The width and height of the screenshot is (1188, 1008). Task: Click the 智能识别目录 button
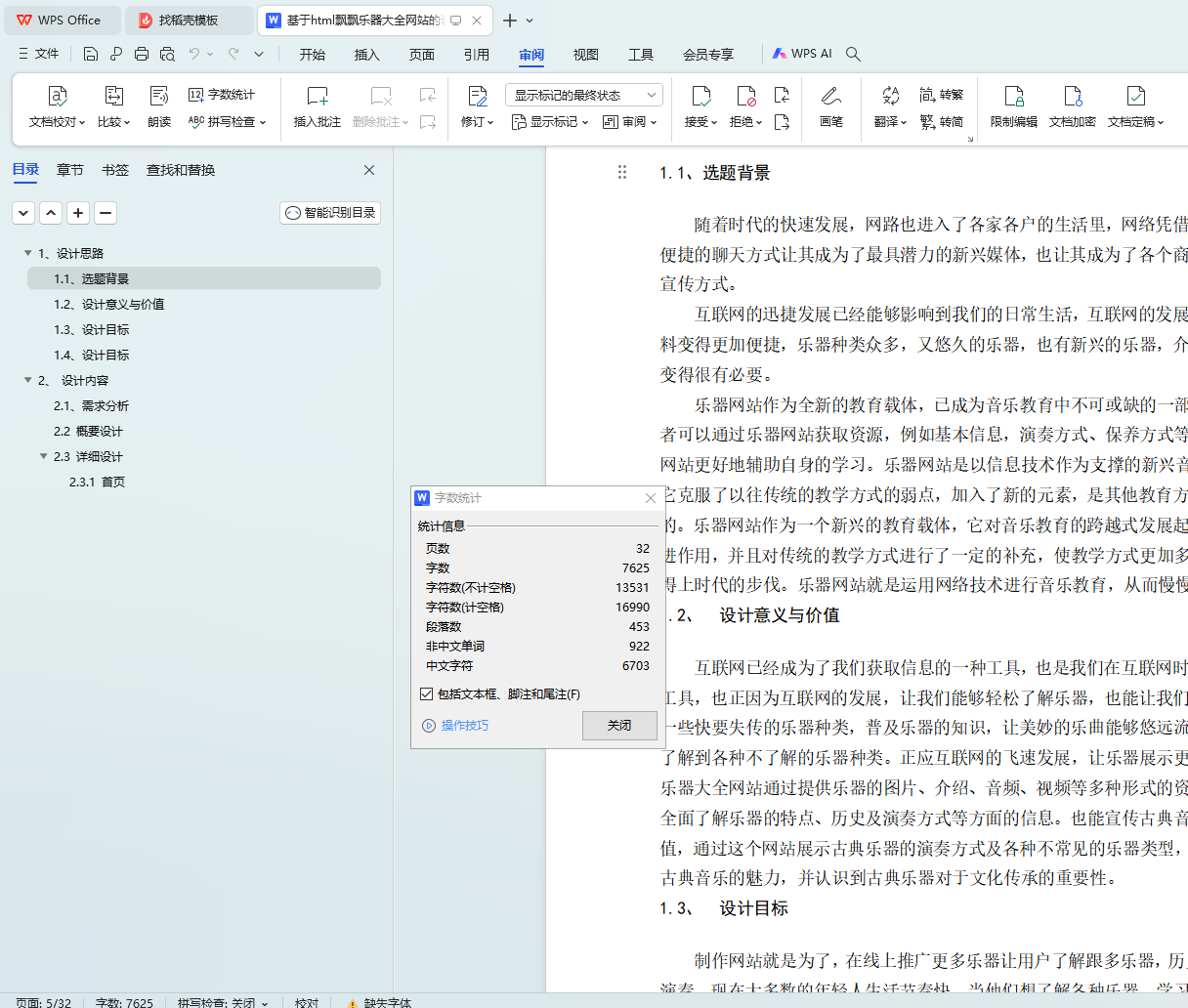(330, 212)
